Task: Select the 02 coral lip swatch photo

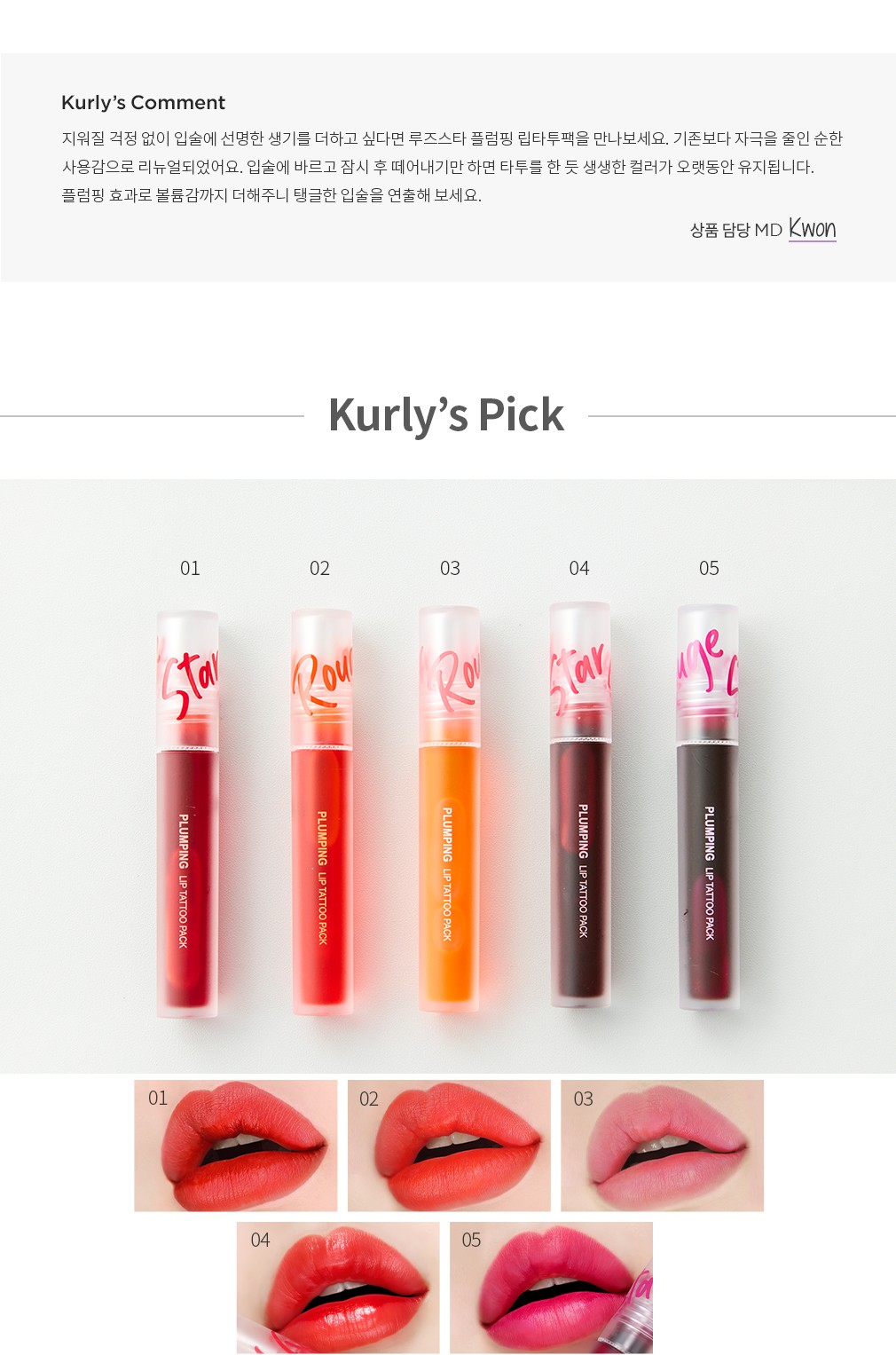Action: (x=449, y=1146)
